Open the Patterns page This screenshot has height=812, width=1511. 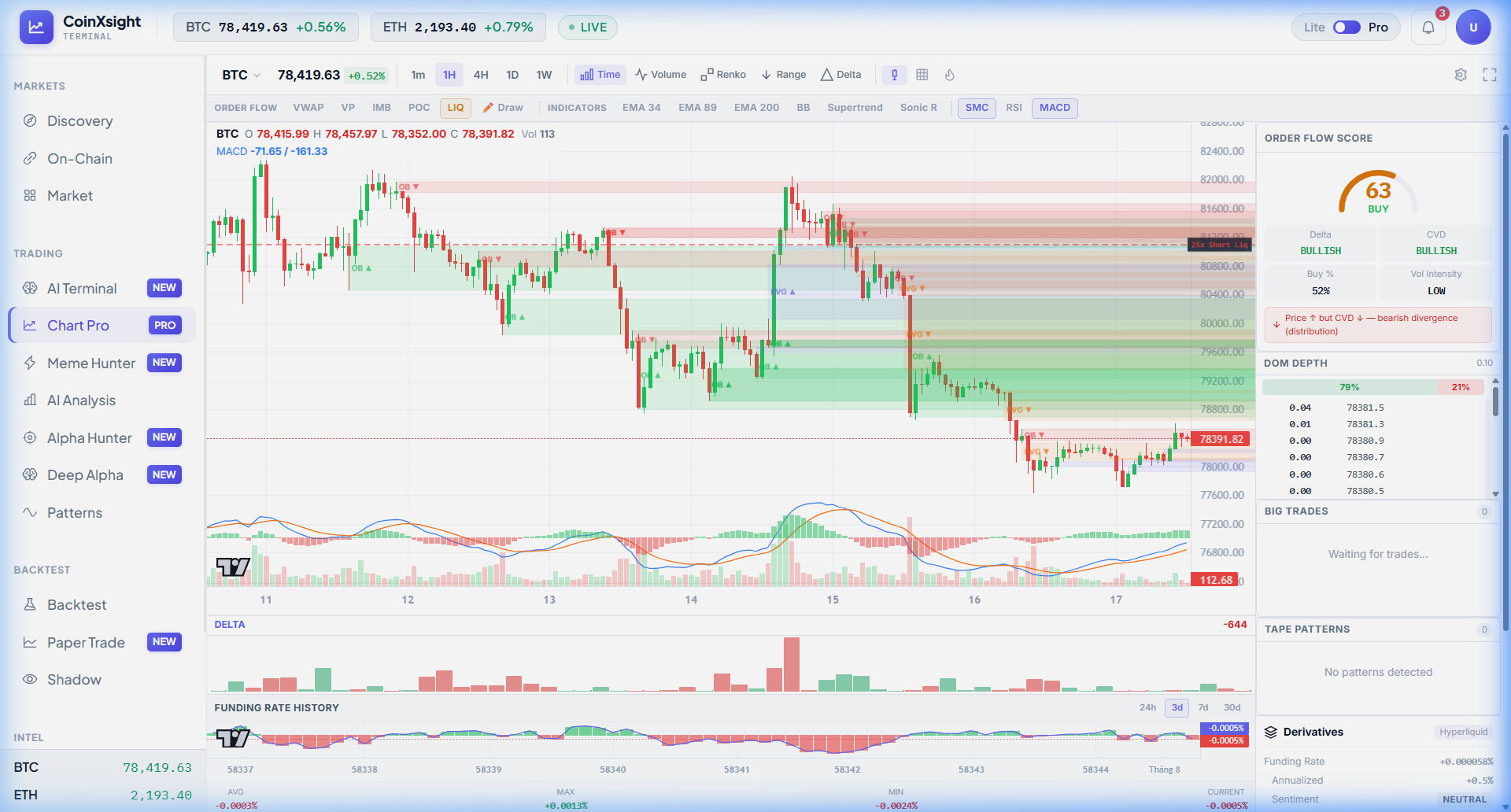(x=102, y=513)
